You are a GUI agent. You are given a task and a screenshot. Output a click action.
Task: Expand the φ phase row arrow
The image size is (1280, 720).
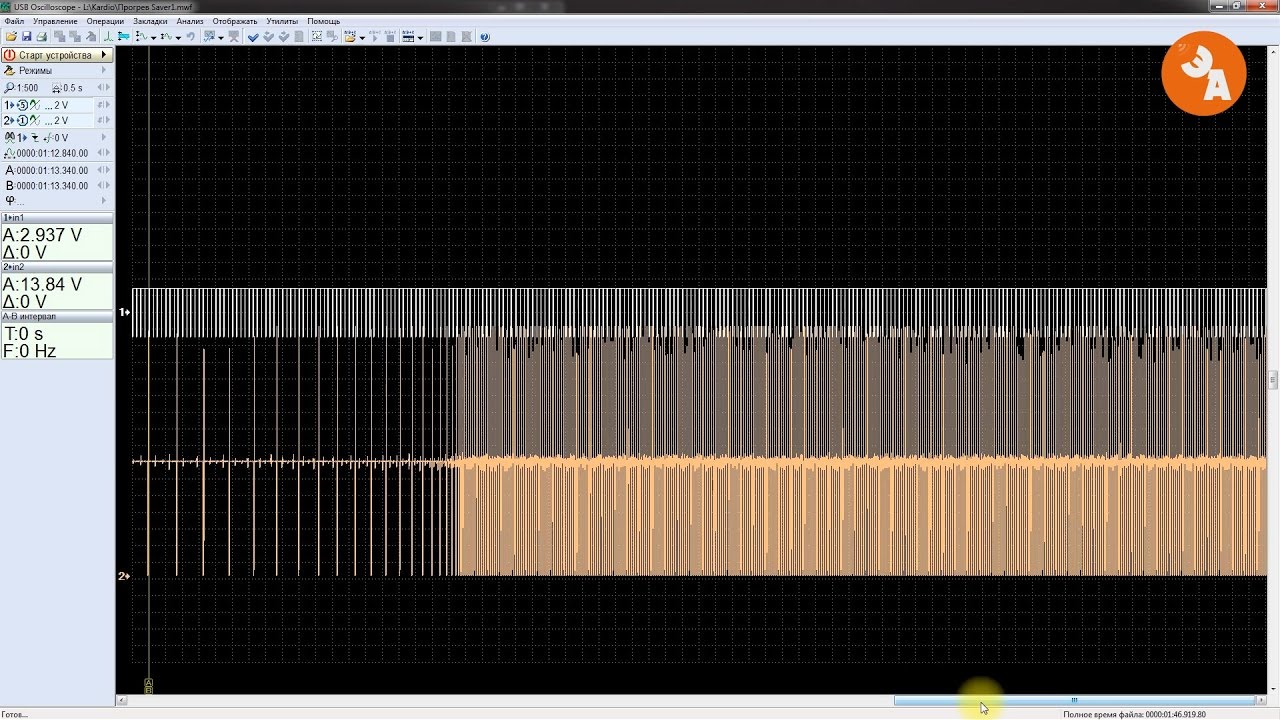click(104, 200)
